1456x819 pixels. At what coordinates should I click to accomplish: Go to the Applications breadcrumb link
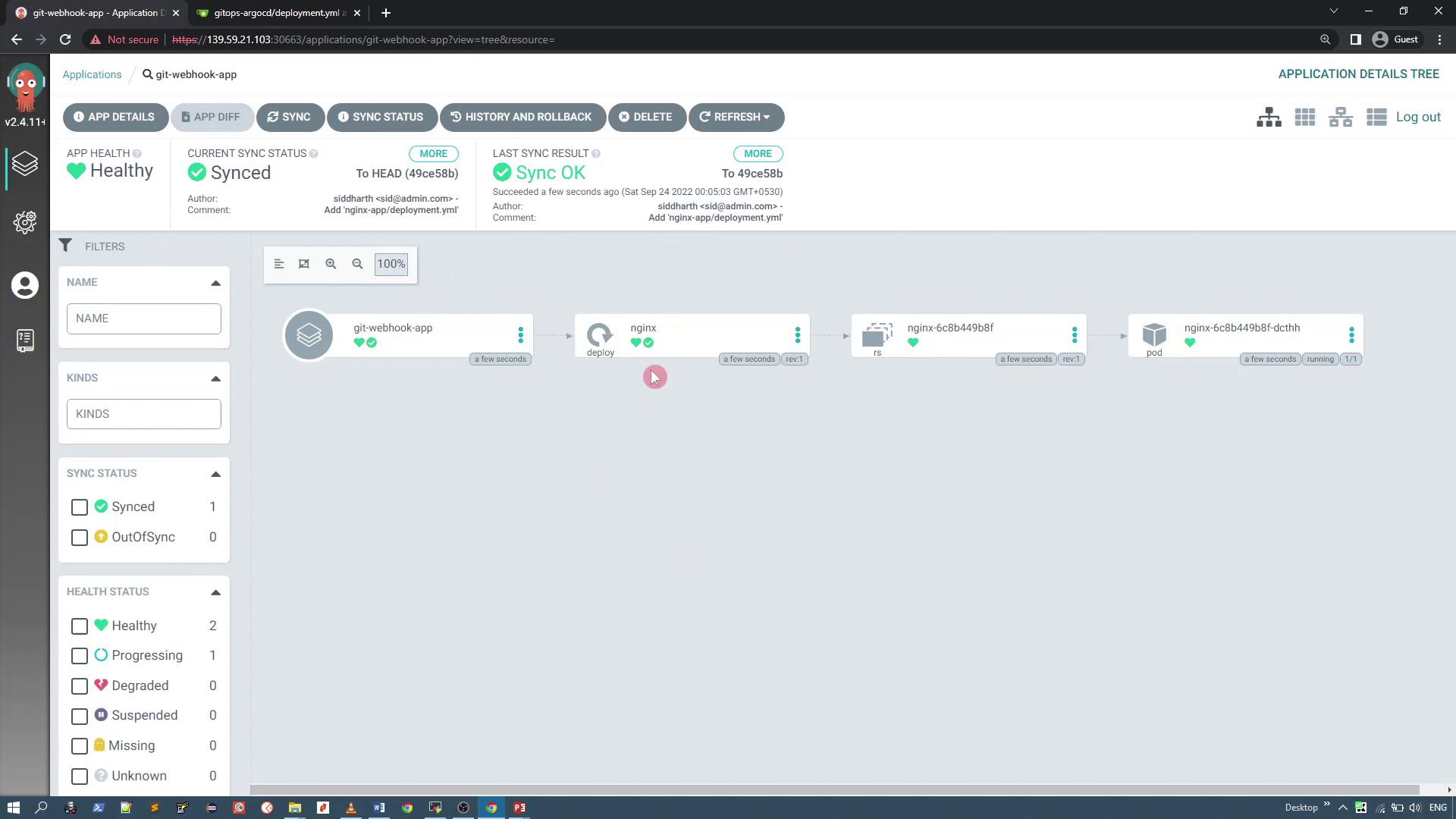coord(92,74)
